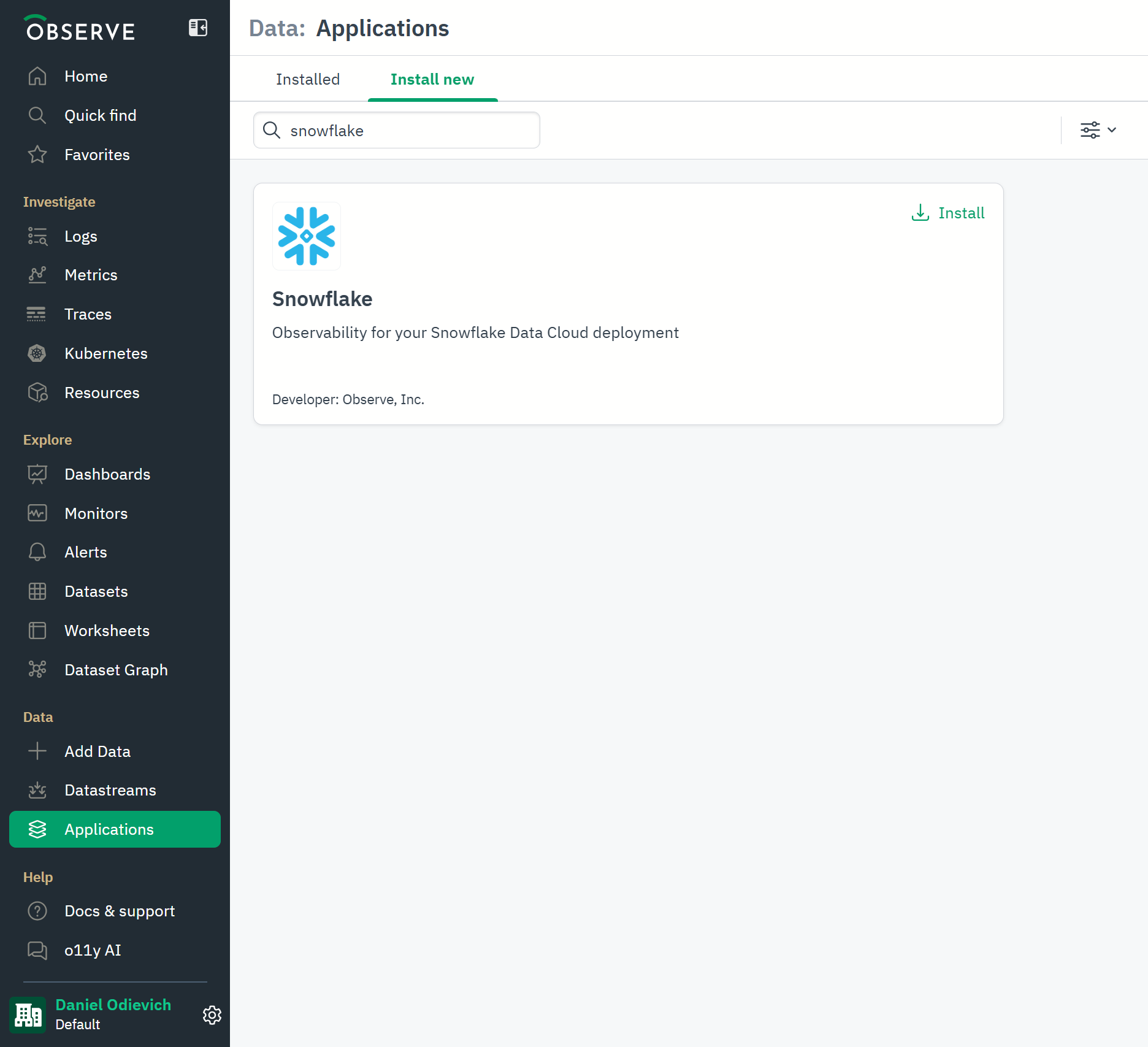Click the Resources cube icon

click(x=37, y=393)
